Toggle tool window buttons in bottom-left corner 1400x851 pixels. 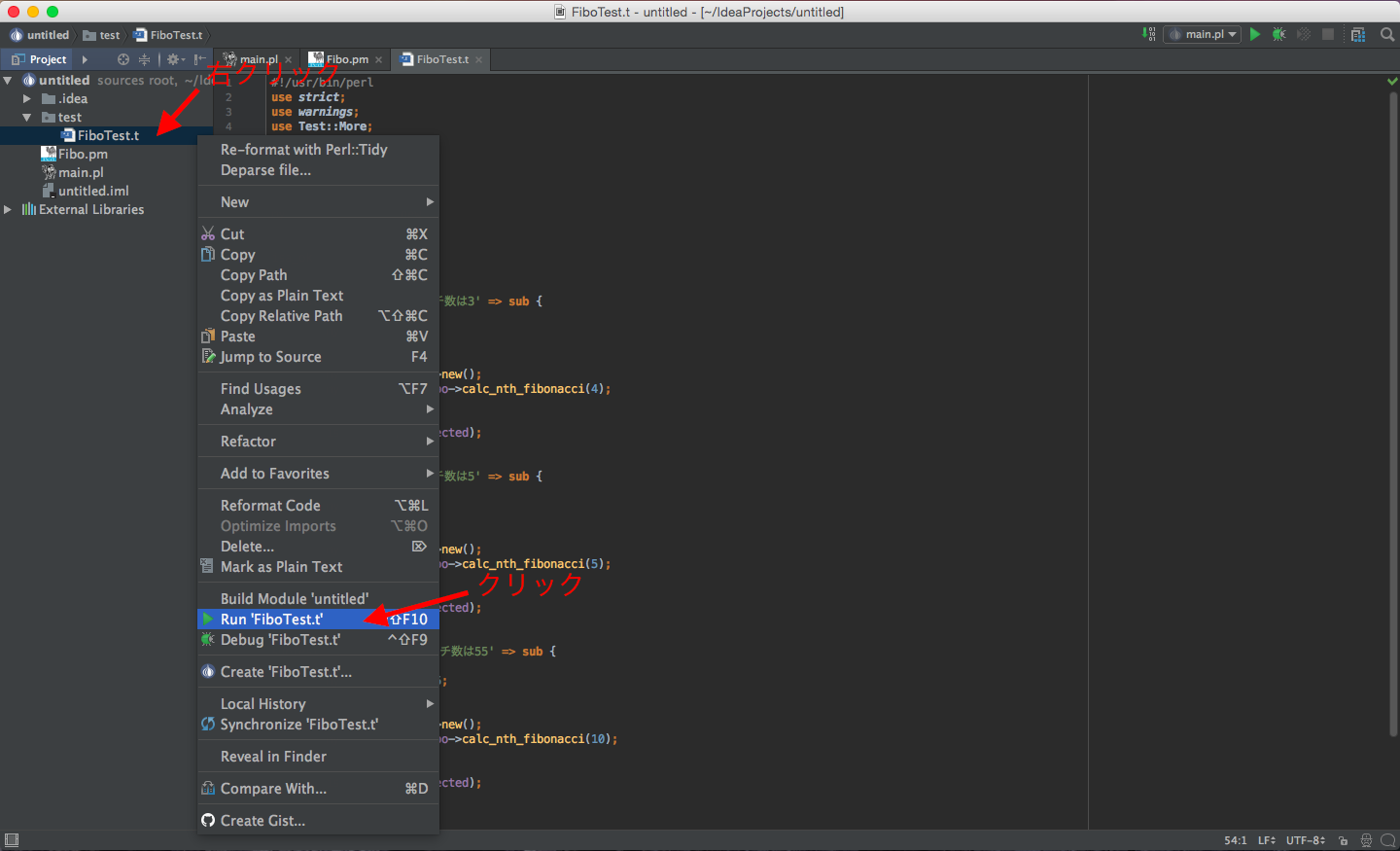tap(12, 840)
